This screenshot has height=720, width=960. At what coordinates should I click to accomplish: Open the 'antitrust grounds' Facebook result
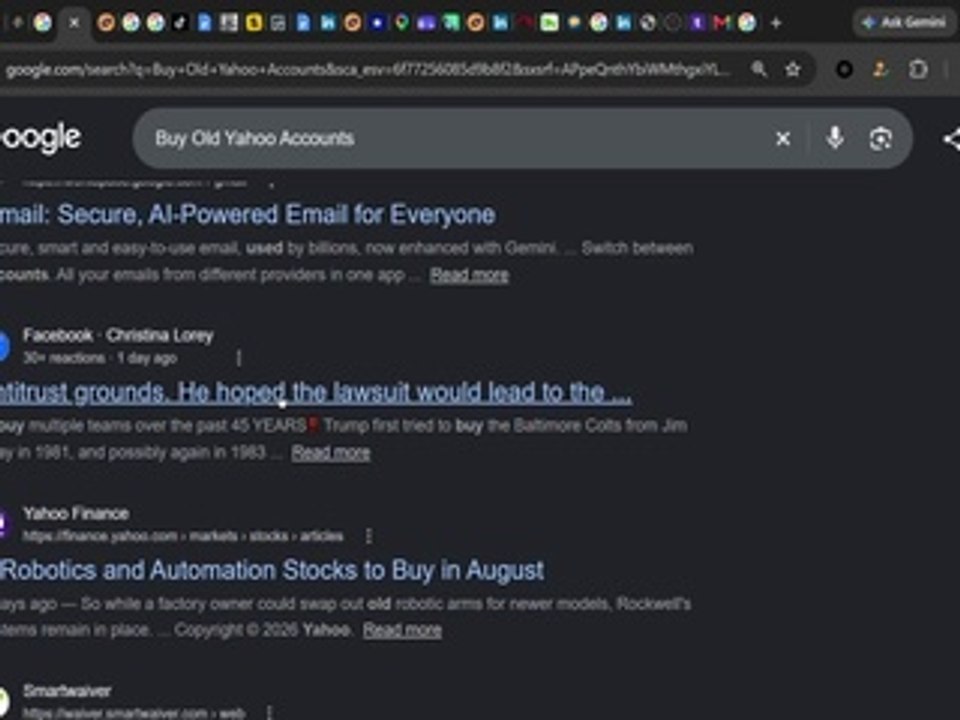point(316,392)
